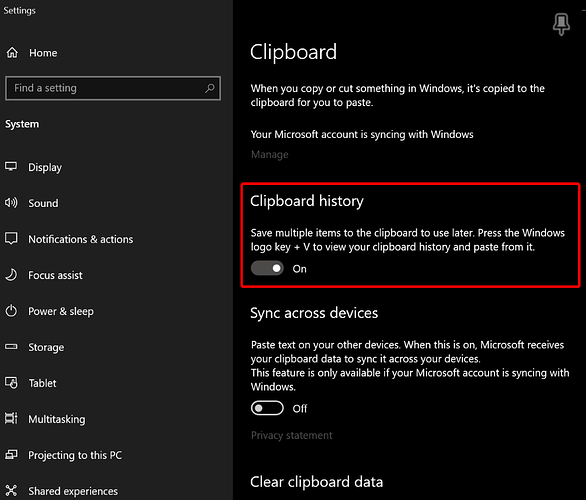Click the Home house icon
The height and width of the screenshot is (500, 586).
(x=12, y=53)
